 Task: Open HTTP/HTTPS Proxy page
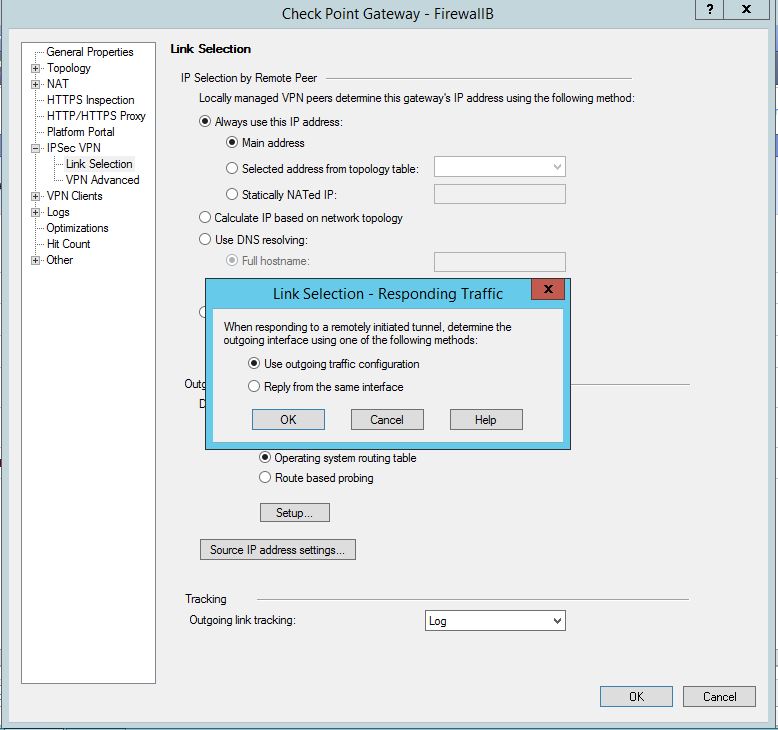click(x=96, y=116)
